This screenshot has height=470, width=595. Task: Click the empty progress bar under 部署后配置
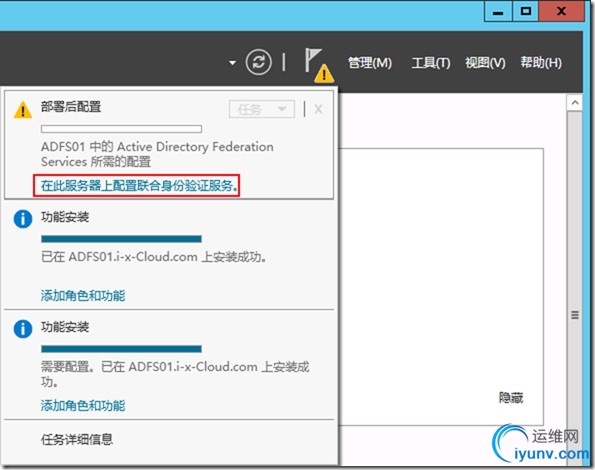click(121, 129)
